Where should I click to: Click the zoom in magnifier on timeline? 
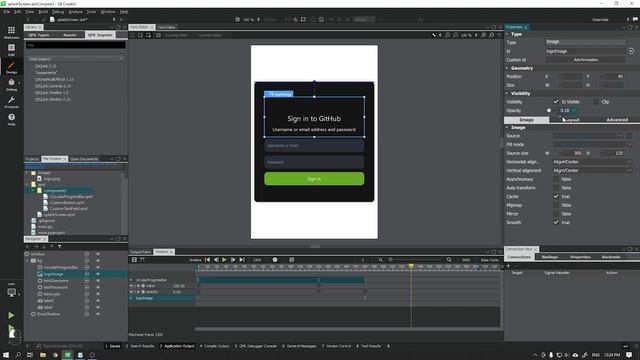point(449,260)
